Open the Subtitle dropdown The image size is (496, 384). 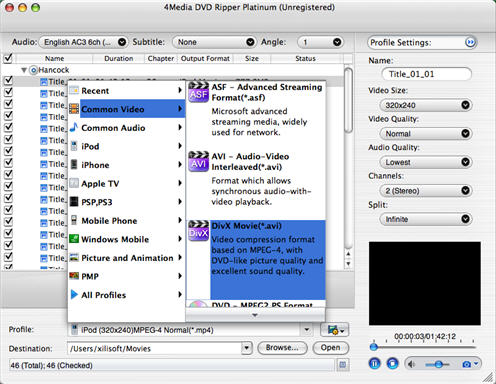(x=214, y=42)
